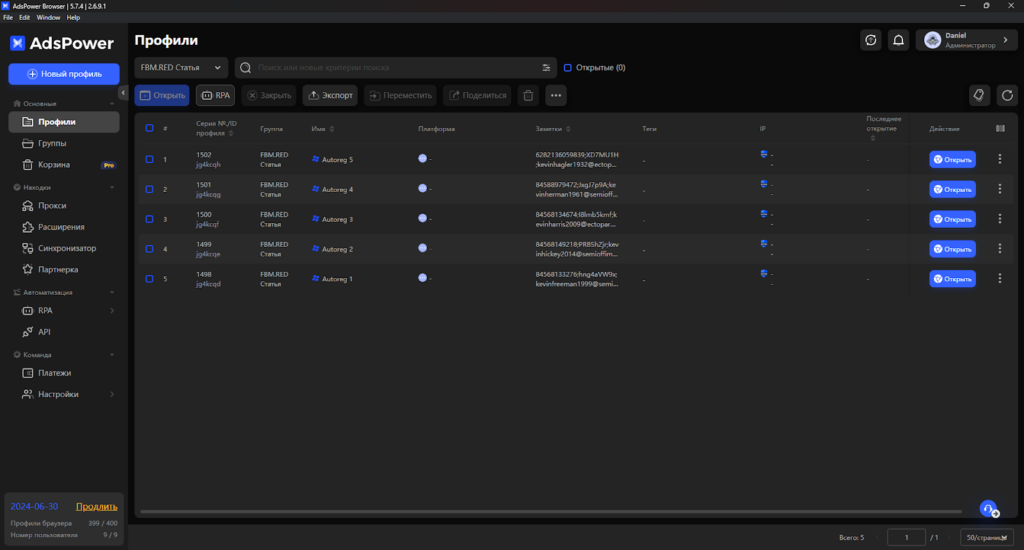The image size is (1024, 550).
Task: Click the AdsPower logo
Action: (62, 43)
